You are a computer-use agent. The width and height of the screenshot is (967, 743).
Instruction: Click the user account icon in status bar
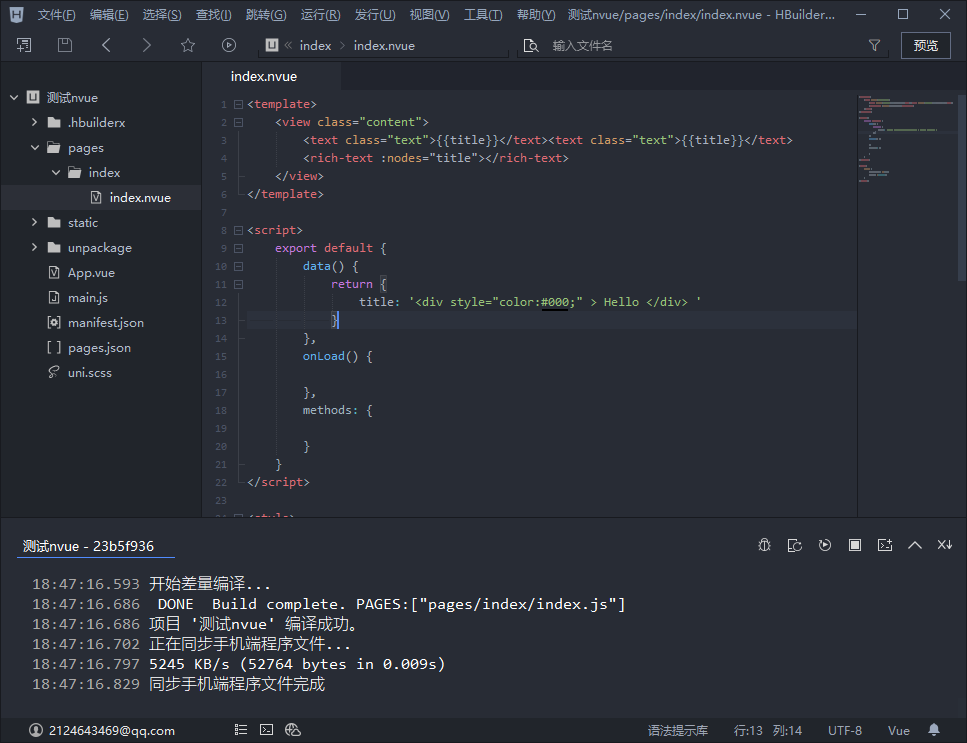pos(36,730)
